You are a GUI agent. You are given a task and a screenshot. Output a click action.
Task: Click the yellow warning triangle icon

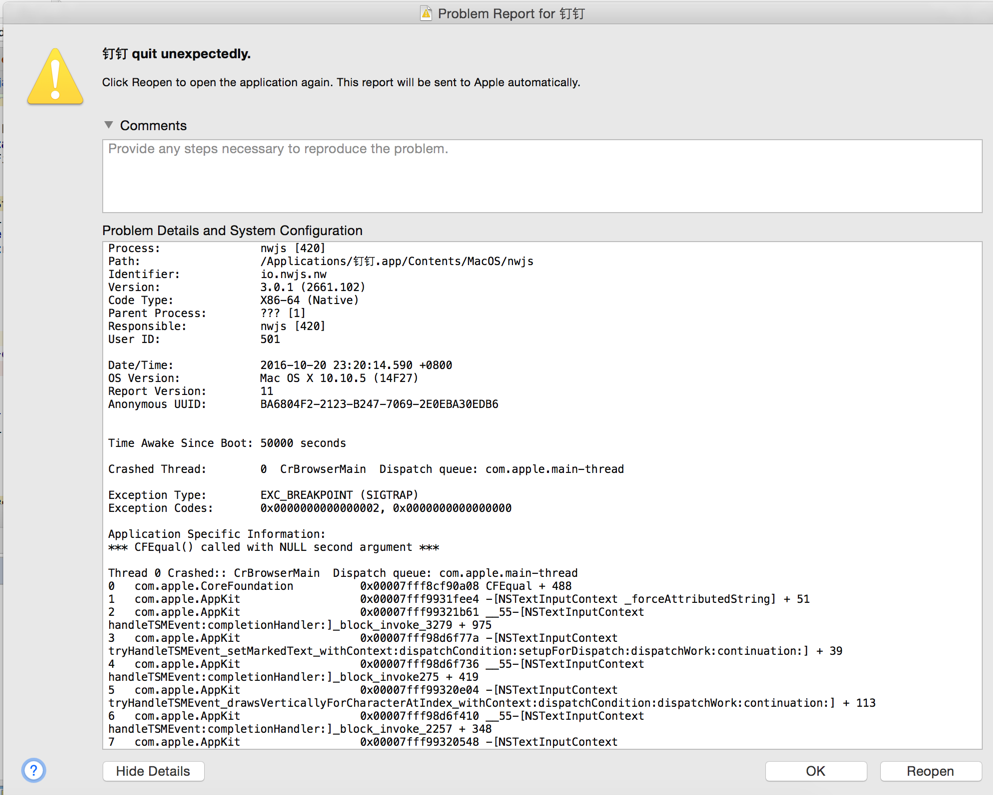click(55, 77)
